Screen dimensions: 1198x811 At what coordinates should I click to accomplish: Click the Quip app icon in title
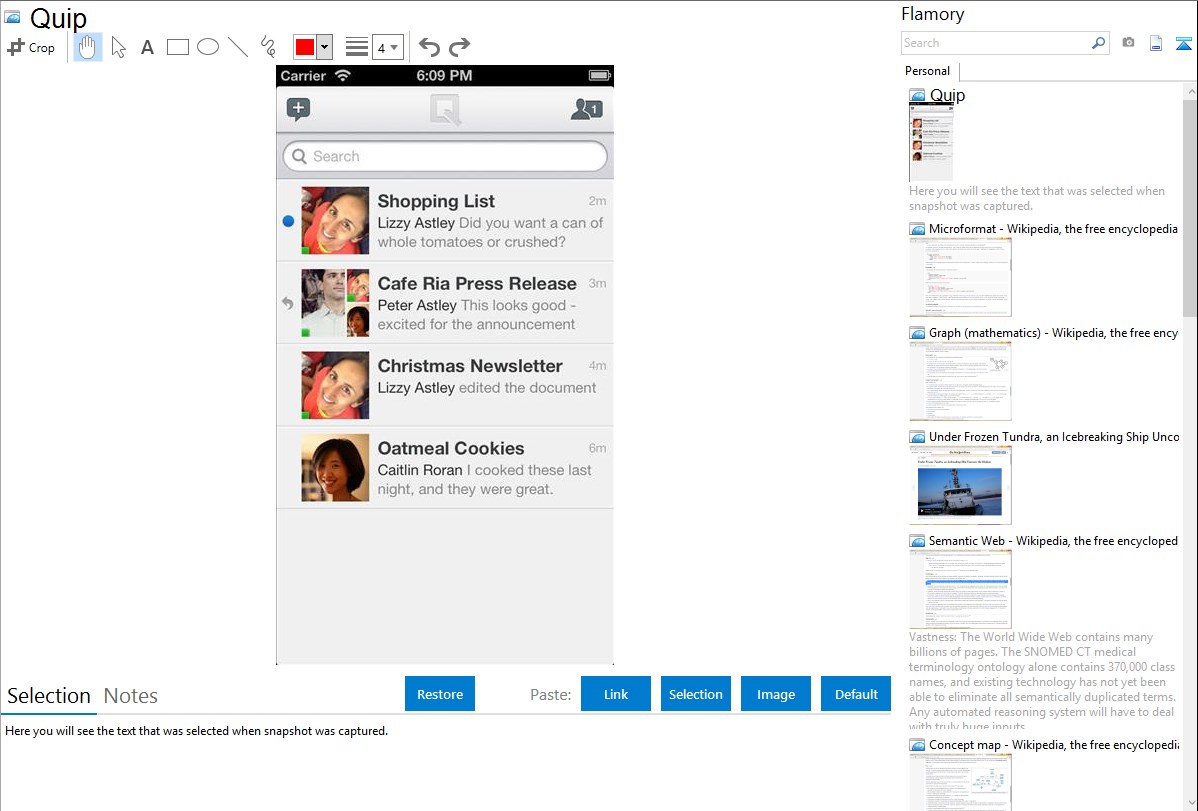(12, 16)
